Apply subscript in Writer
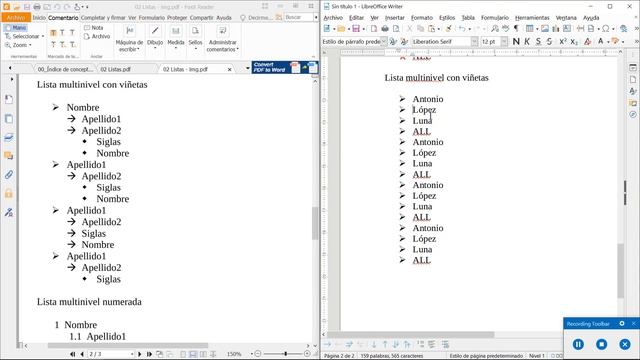The image size is (640, 360). pyautogui.click(x=574, y=41)
